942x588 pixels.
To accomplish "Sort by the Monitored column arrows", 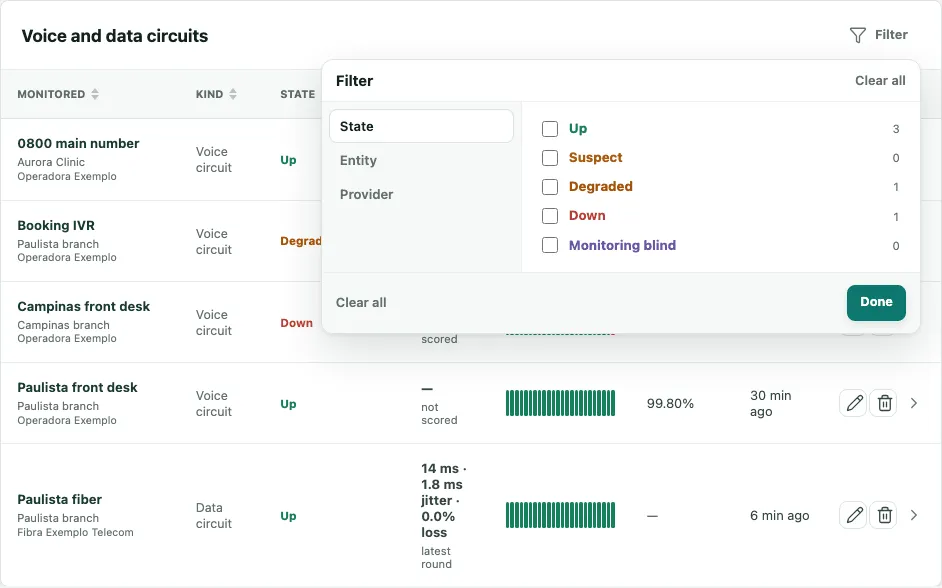I will (95, 94).
